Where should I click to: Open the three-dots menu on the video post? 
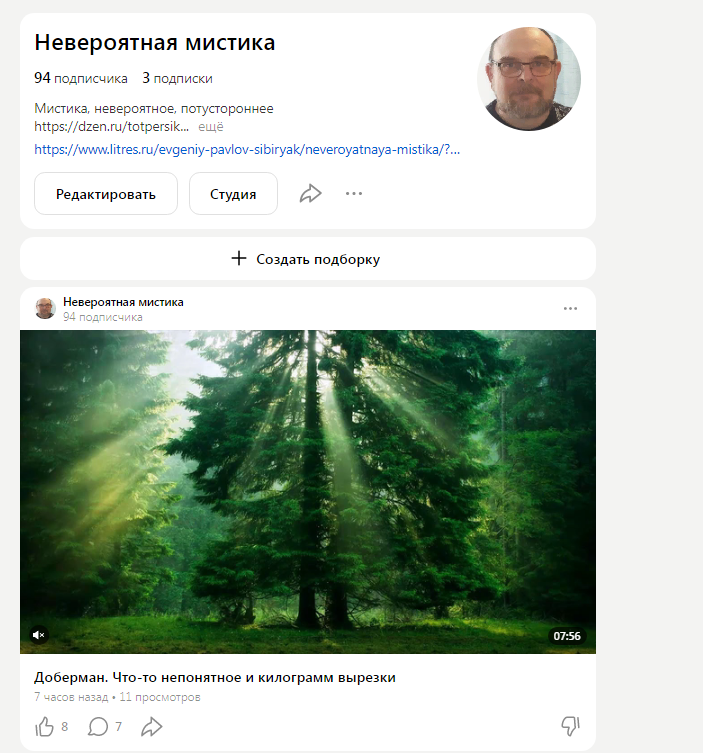click(x=570, y=308)
